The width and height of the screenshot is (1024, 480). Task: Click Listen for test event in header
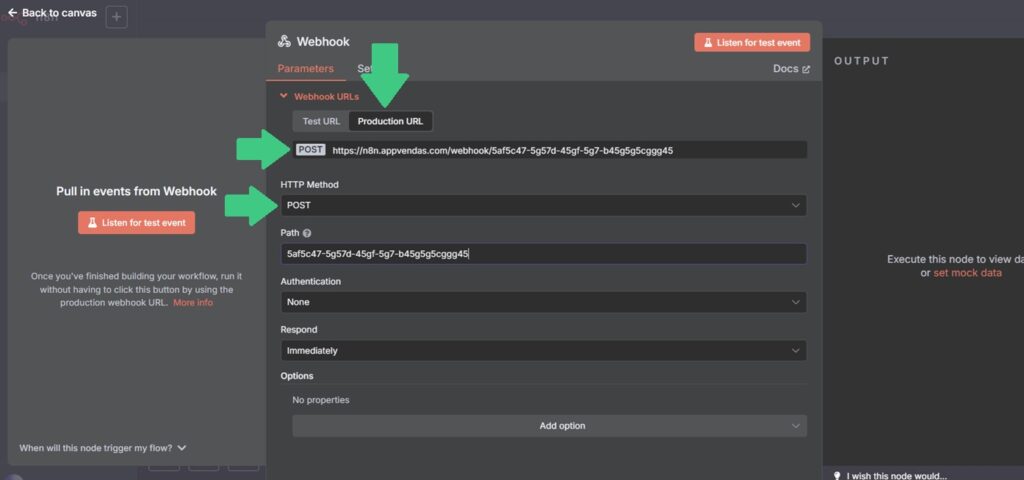tap(752, 42)
